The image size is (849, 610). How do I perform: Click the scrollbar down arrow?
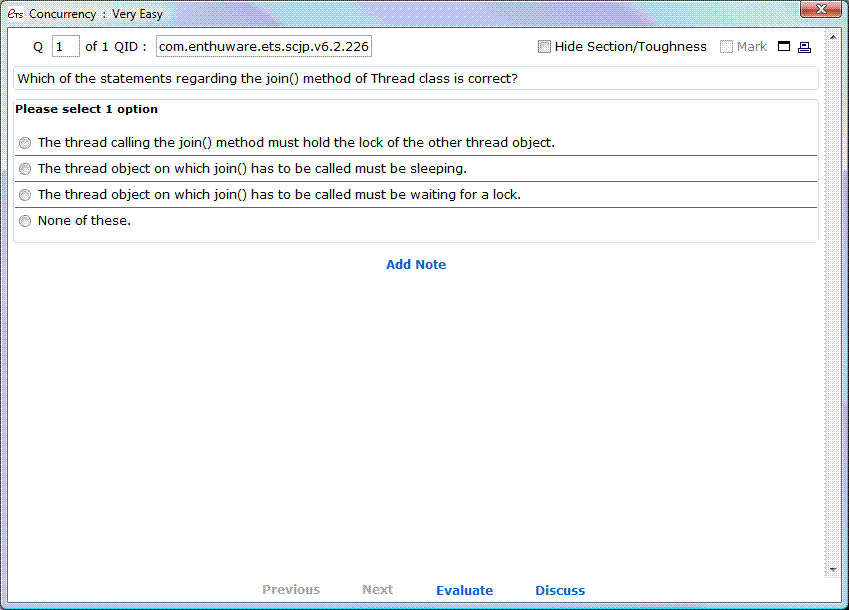(834, 570)
